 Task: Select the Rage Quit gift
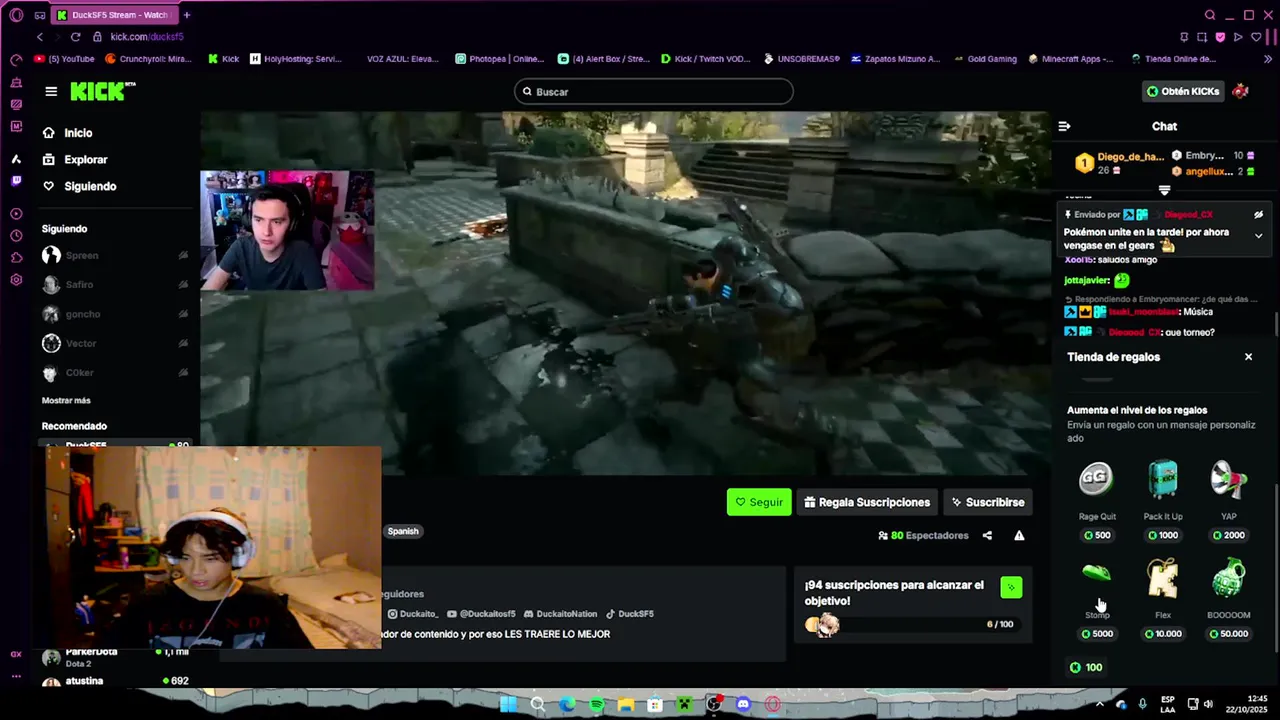1096,499
